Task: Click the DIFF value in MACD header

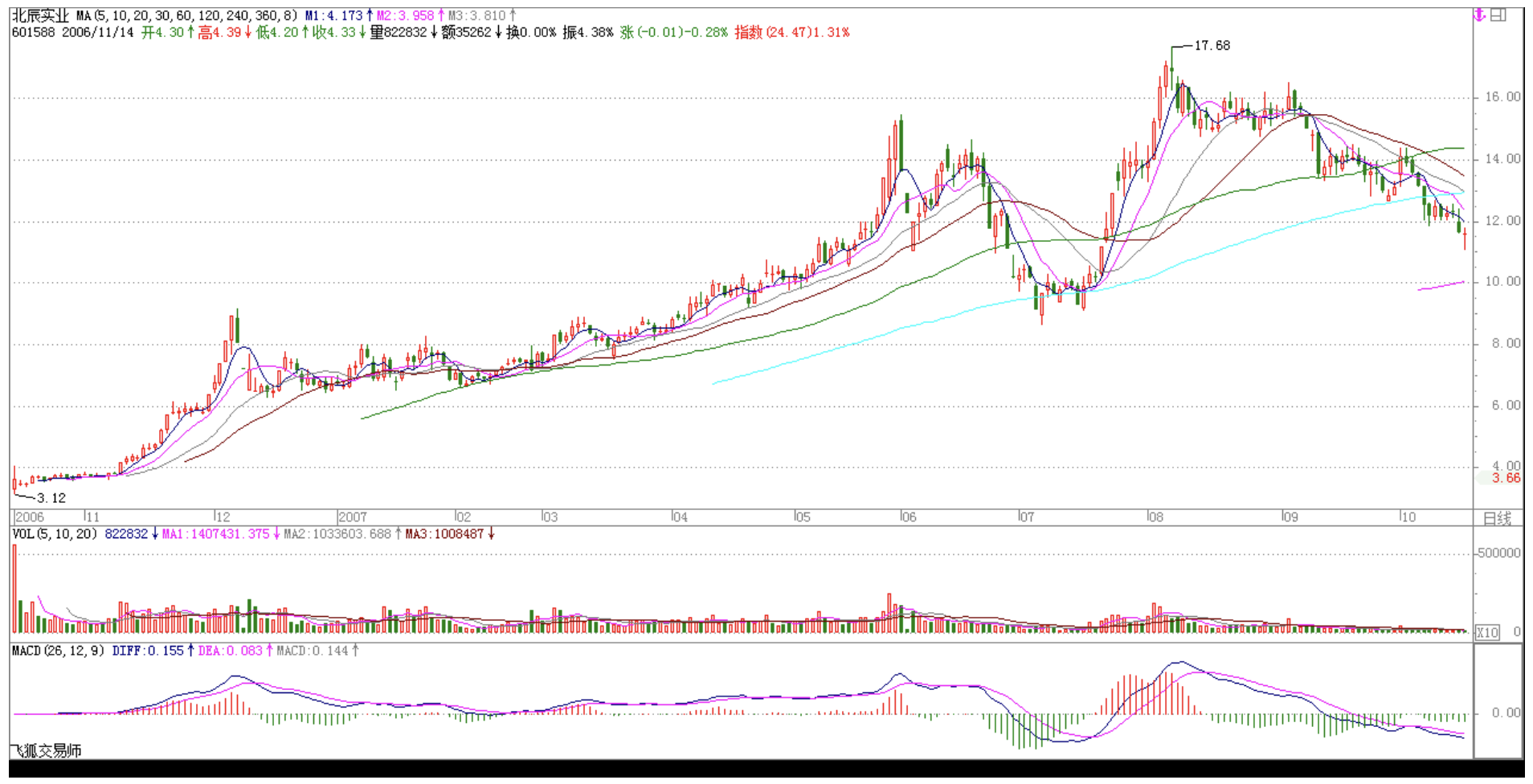Action: tap(149, 651)
